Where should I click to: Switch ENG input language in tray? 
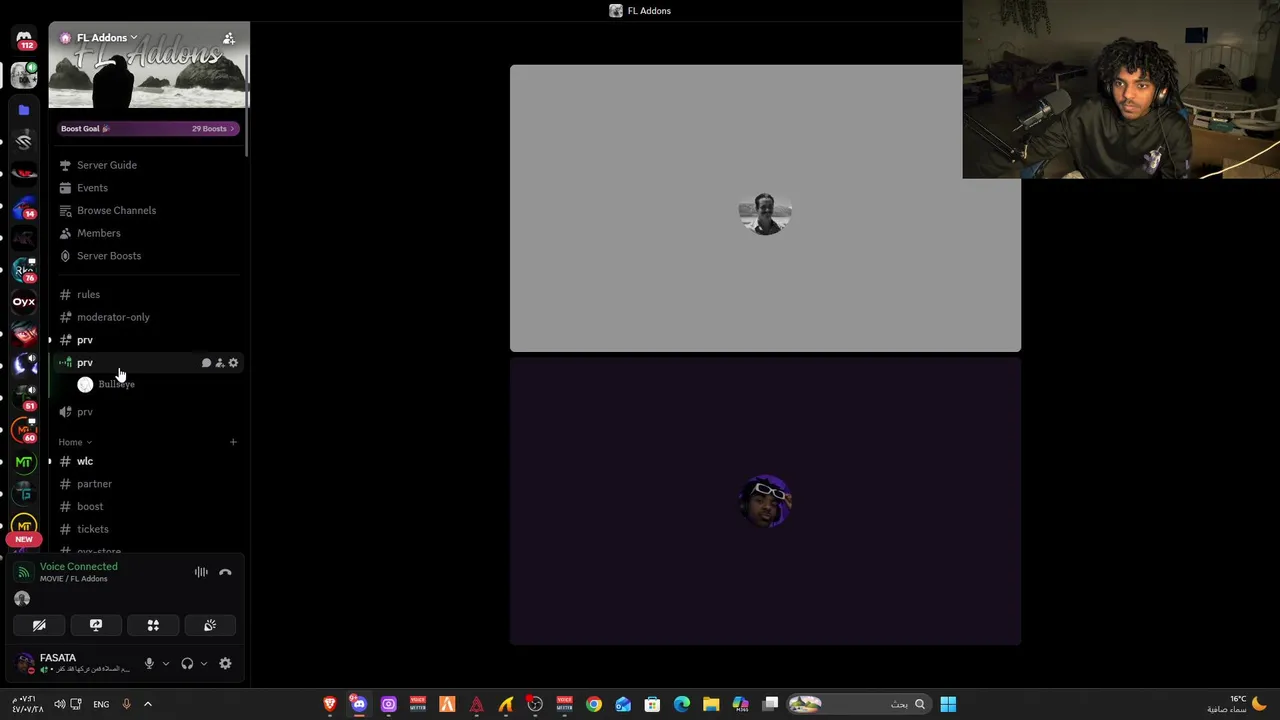(x=101, y=705)
